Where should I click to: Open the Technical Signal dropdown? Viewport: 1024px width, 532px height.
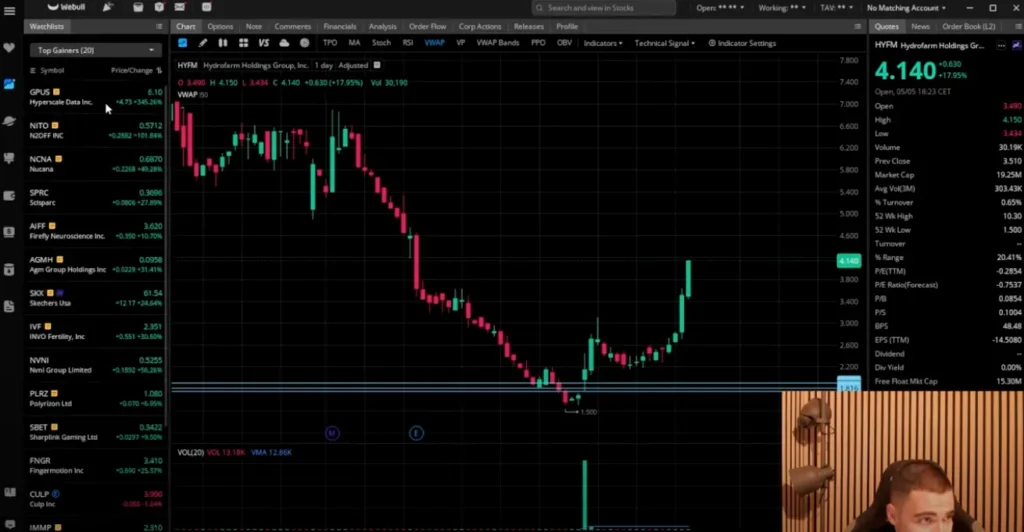tap(665, 43)
